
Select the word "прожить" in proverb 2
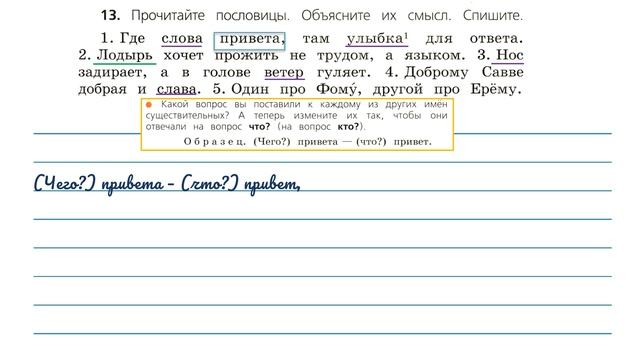pos(247,56)
